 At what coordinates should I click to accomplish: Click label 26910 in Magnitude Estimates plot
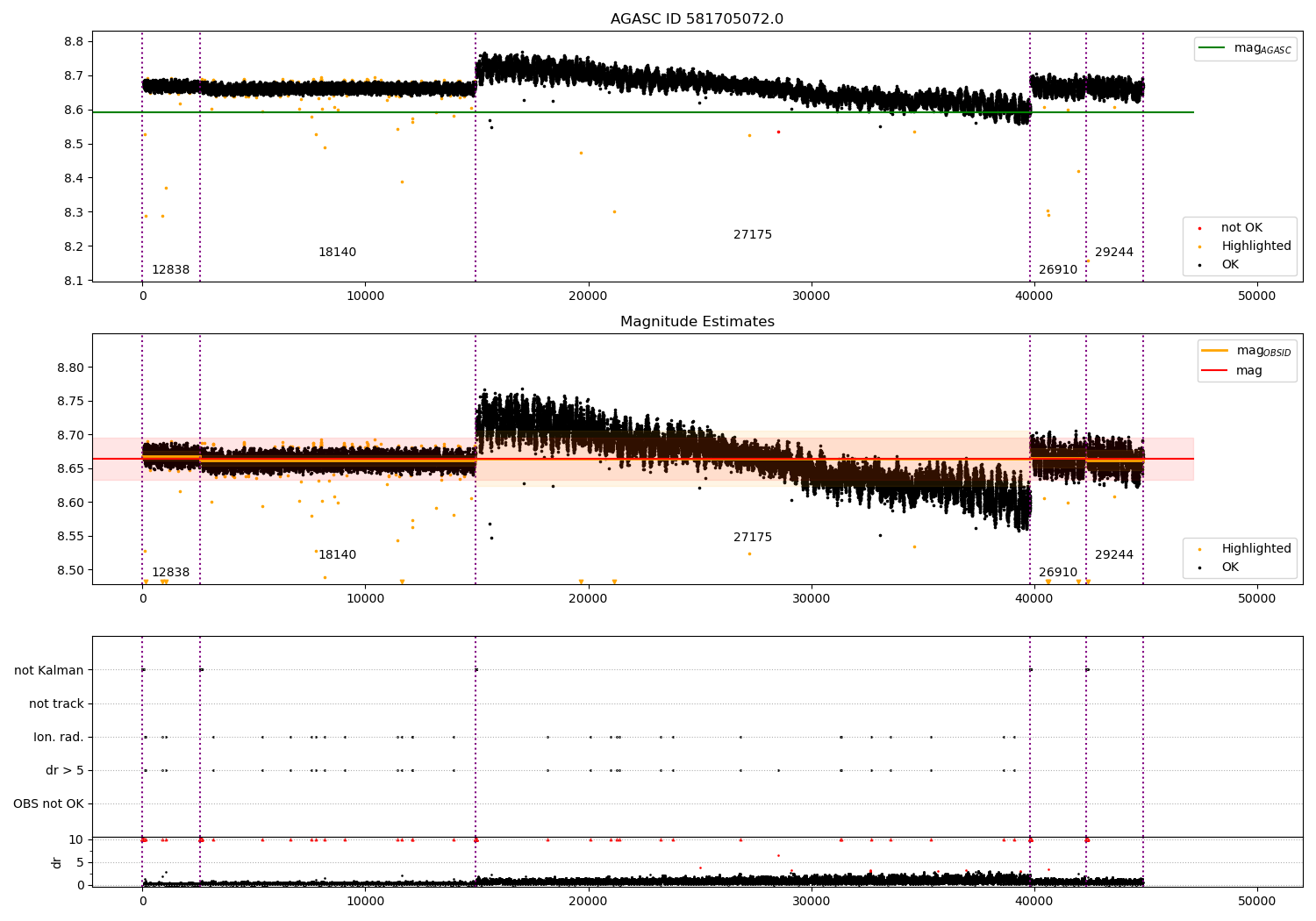[x=1058, y=573]
